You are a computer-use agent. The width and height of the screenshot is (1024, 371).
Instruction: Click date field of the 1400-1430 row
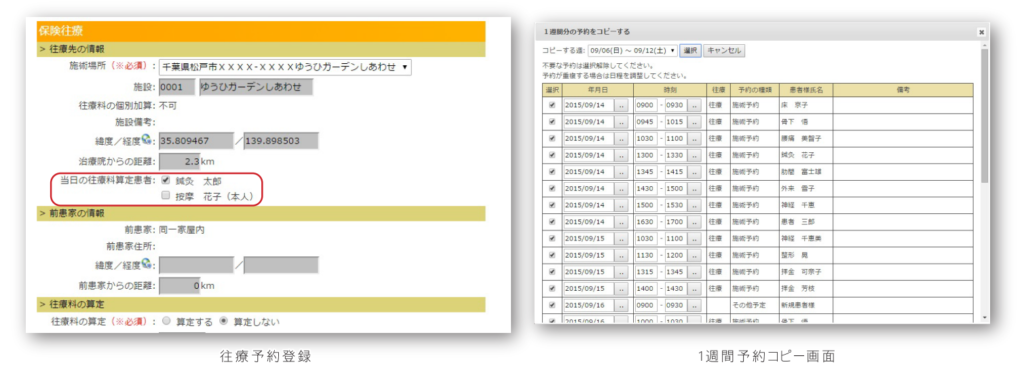click(588, 288)
